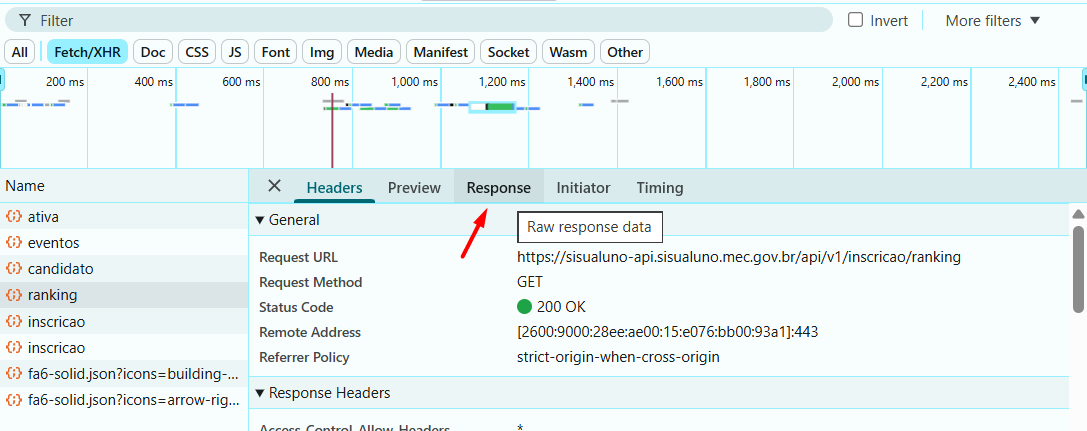Select the ranking request

point(124,295)
